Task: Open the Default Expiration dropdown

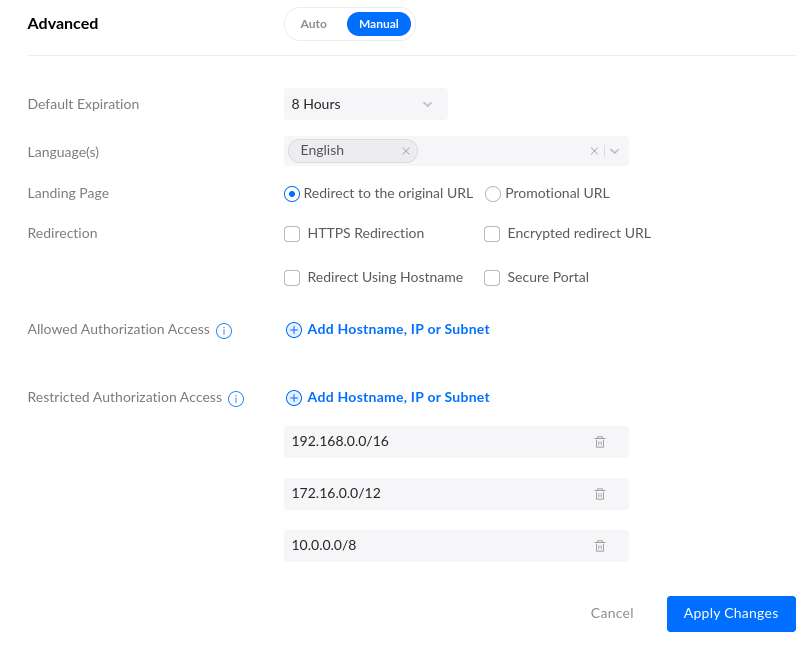Action: pos(365,104)
